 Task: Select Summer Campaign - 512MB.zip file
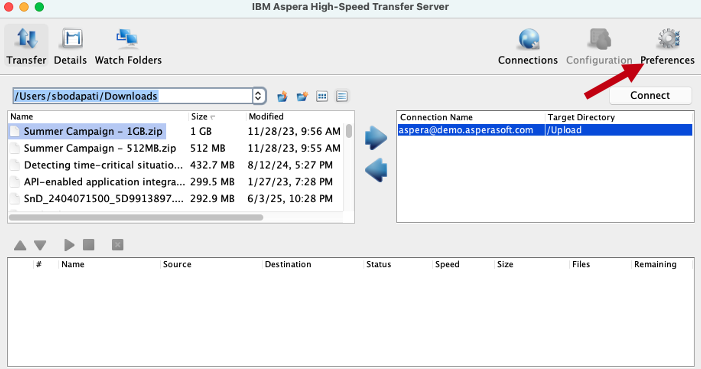[100, 148]
